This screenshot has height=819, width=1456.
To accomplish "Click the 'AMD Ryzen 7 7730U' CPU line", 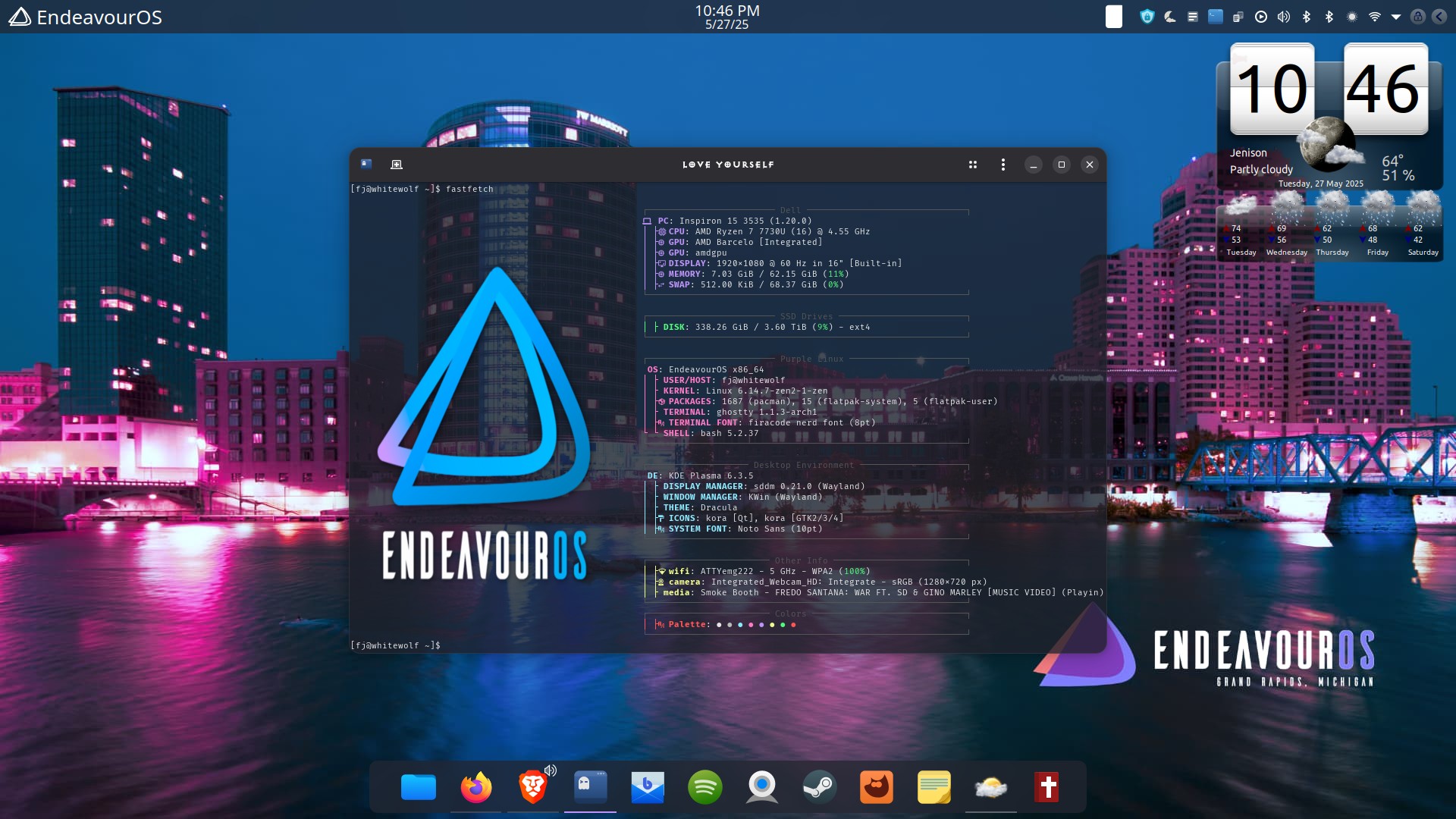I will (764, 231).
